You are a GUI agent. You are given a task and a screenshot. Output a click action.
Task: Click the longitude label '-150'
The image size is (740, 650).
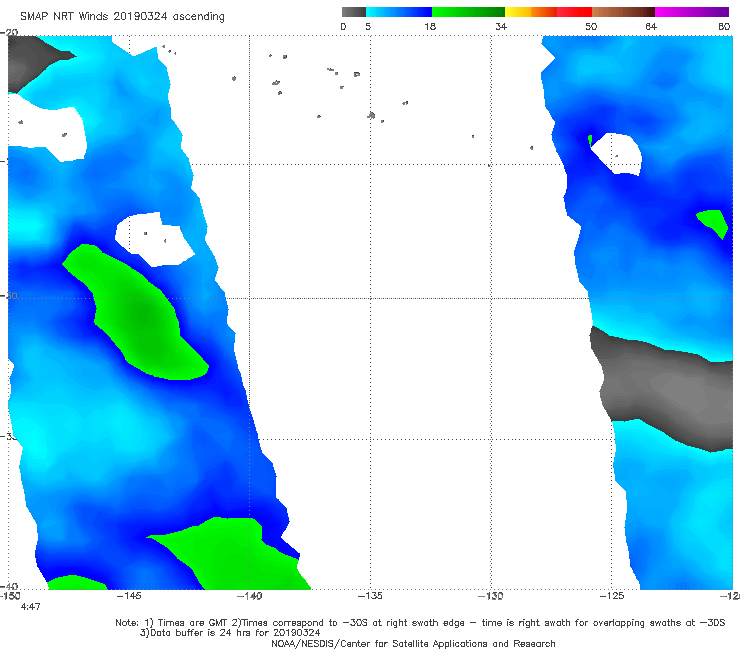click(x=10, y=596)
